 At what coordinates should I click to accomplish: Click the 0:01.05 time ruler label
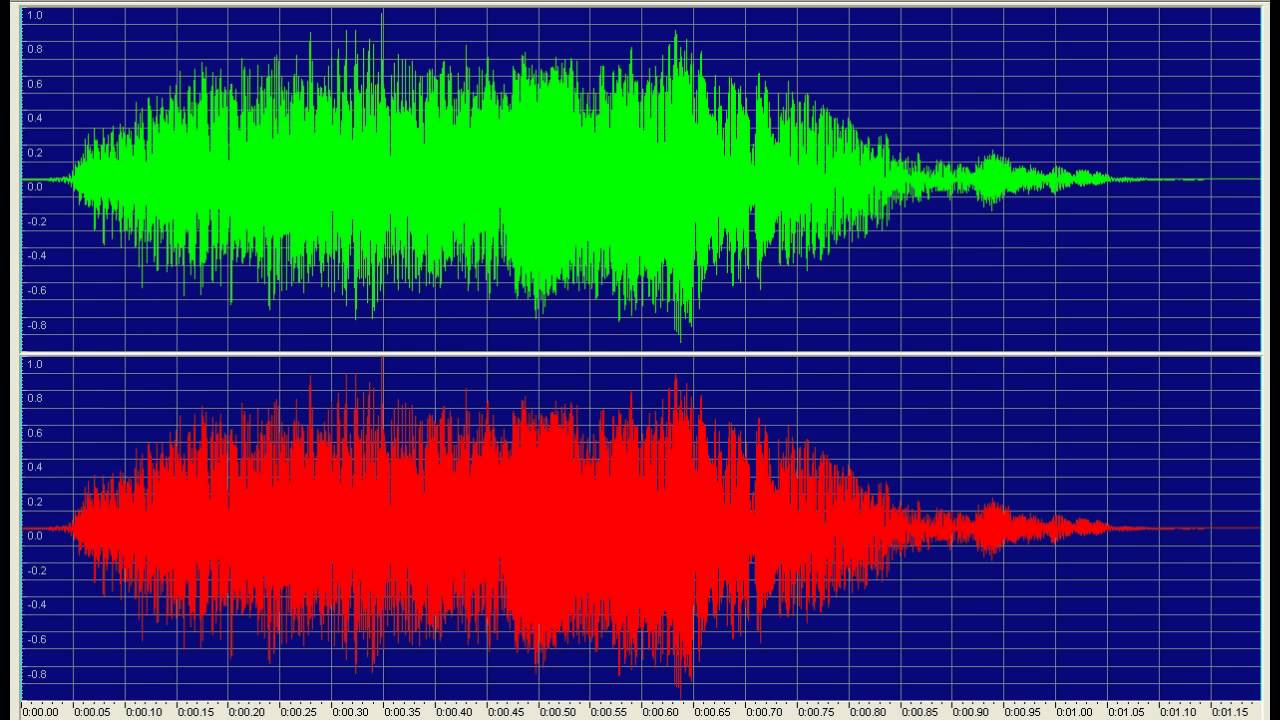[1126, 712]
